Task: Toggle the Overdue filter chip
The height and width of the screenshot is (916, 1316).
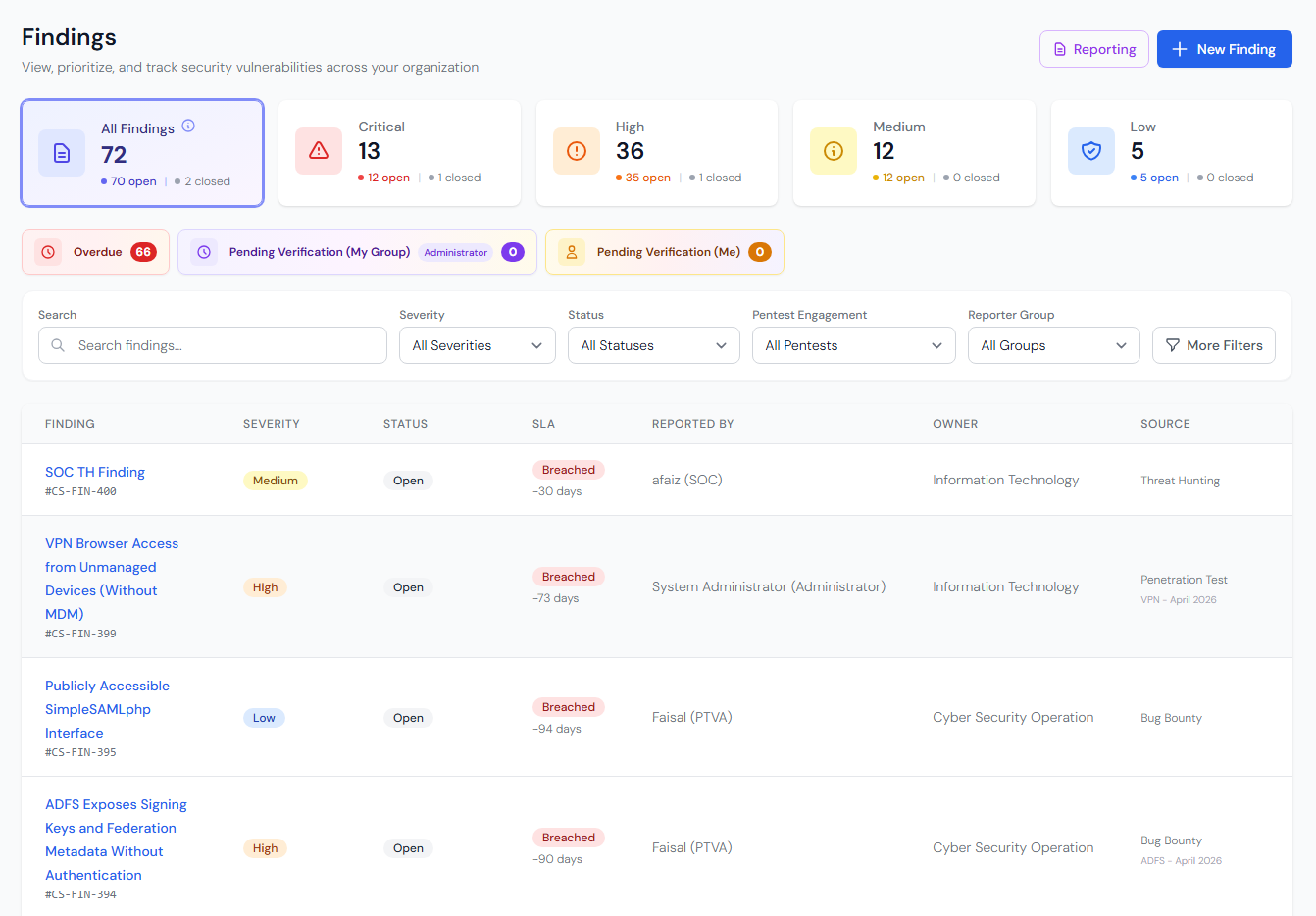Action: 95,252
